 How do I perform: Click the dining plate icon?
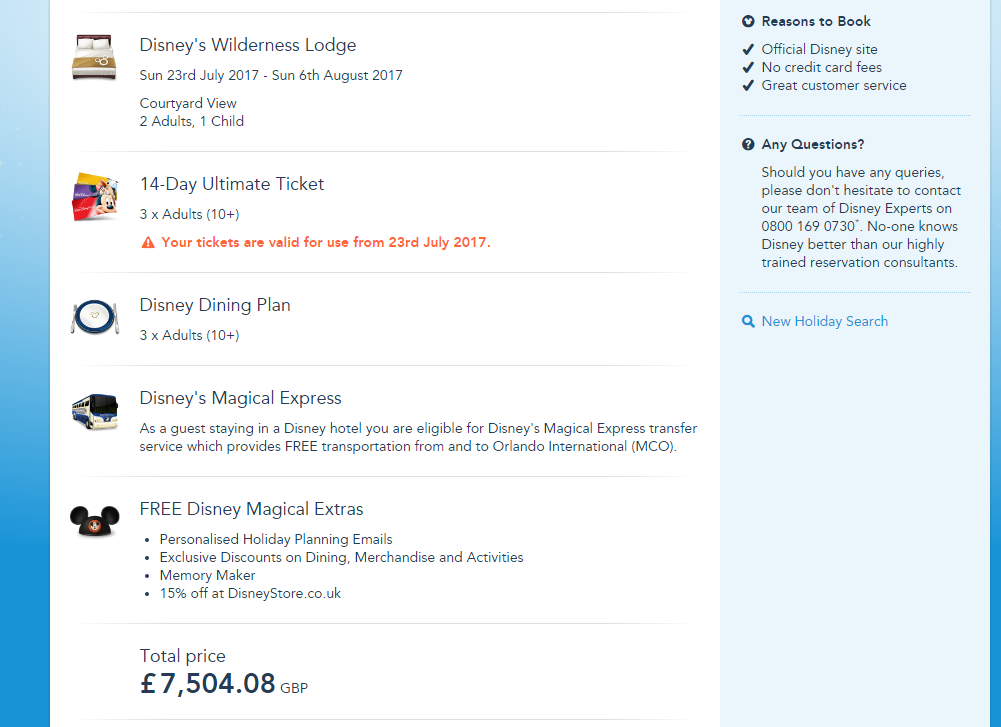click(x=95, y=317)
